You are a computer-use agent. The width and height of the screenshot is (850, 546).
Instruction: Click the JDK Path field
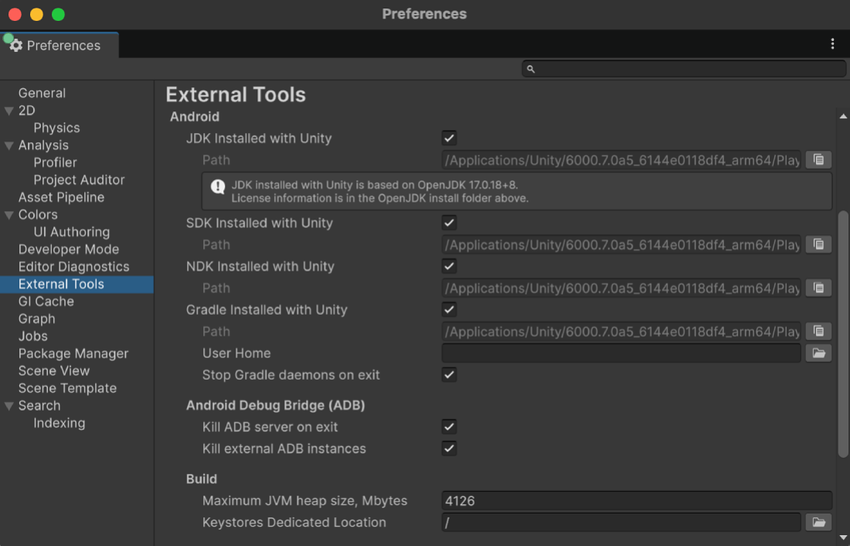(621, 160)
